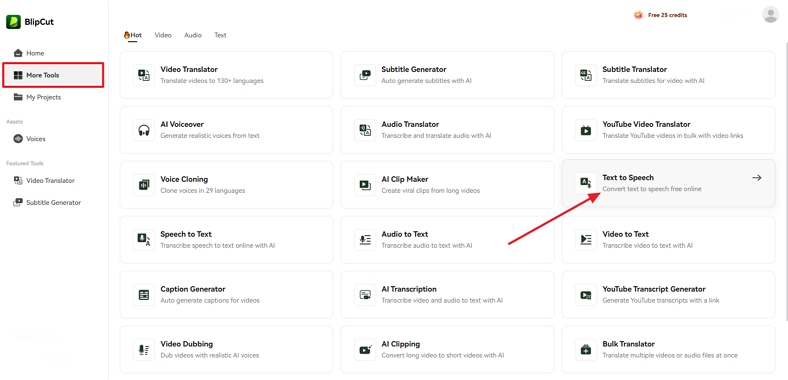Select YouTube Video Translator title

click(646, 124)
